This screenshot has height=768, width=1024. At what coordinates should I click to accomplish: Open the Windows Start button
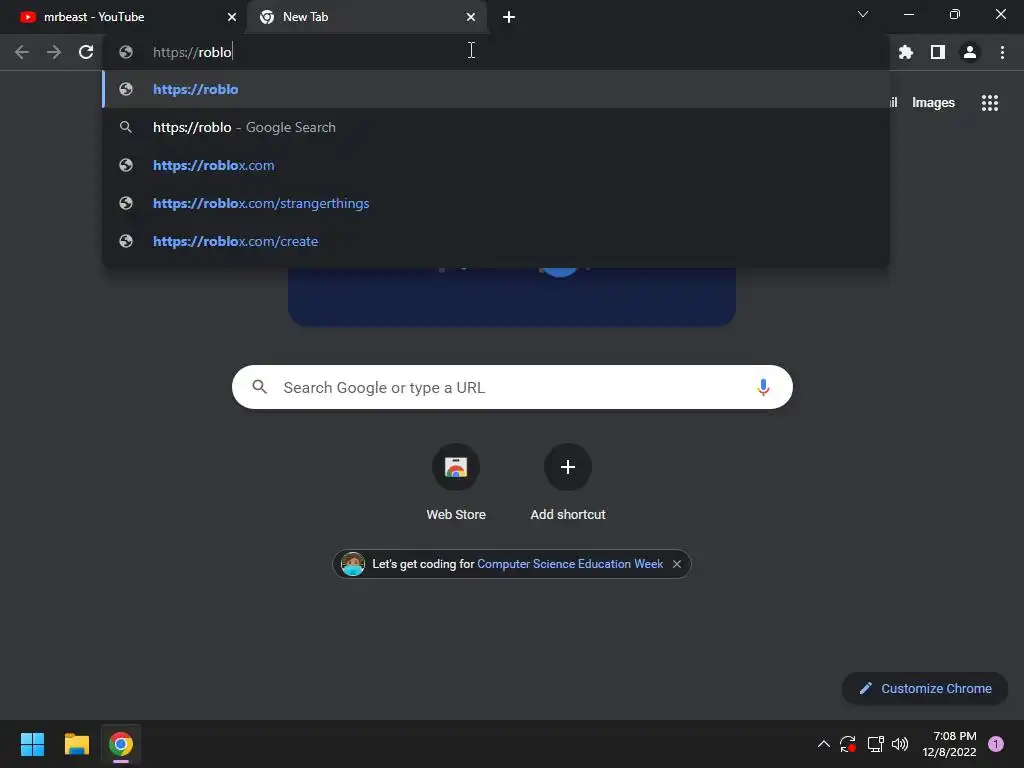(x=32, y=744)
